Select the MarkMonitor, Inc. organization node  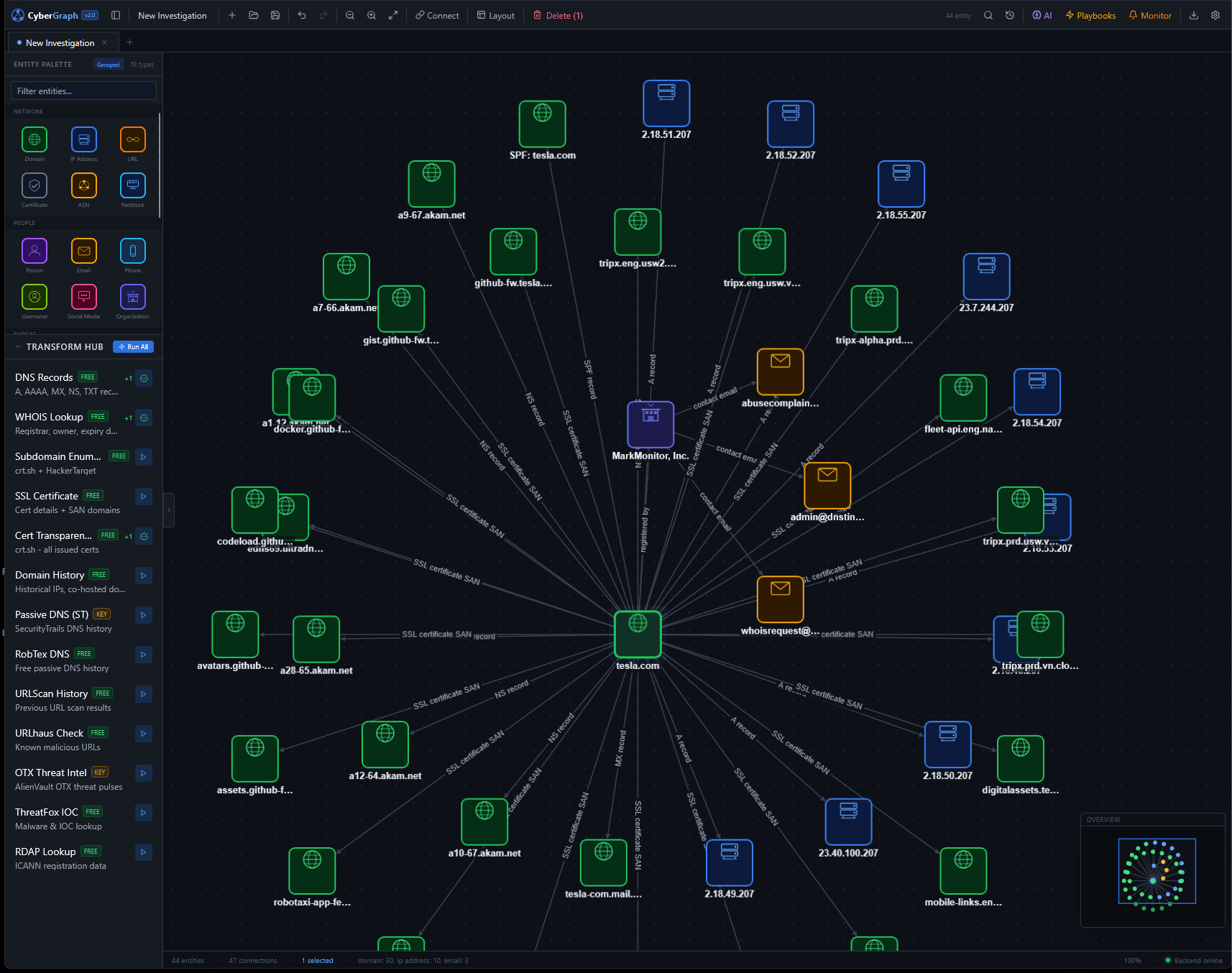(x=651, y=425)
